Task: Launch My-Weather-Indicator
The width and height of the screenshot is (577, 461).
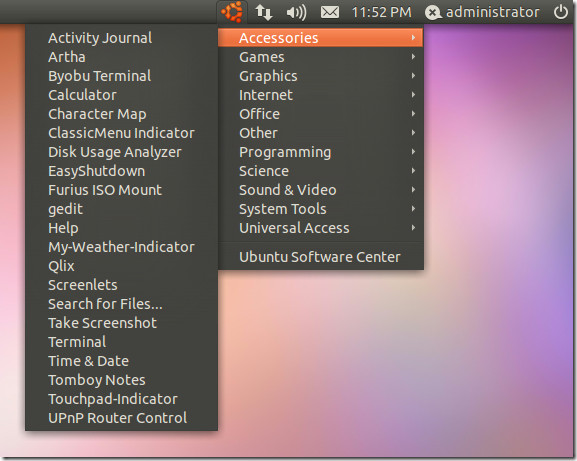Action: pyautogui.click(x=121, y=247)
